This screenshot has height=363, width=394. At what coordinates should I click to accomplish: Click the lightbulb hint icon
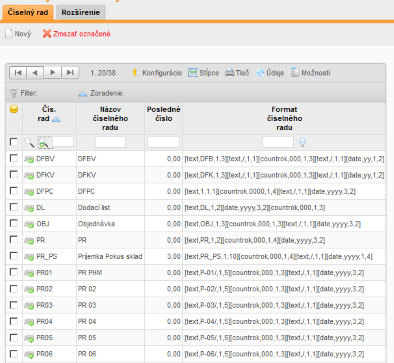pyautogui.click(x=302, y=142)
